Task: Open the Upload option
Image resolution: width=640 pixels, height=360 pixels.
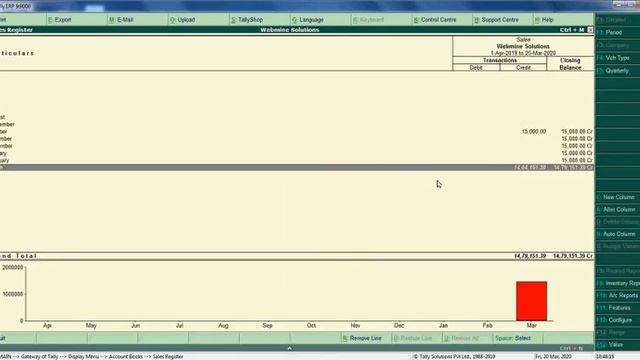Action: 182,20
